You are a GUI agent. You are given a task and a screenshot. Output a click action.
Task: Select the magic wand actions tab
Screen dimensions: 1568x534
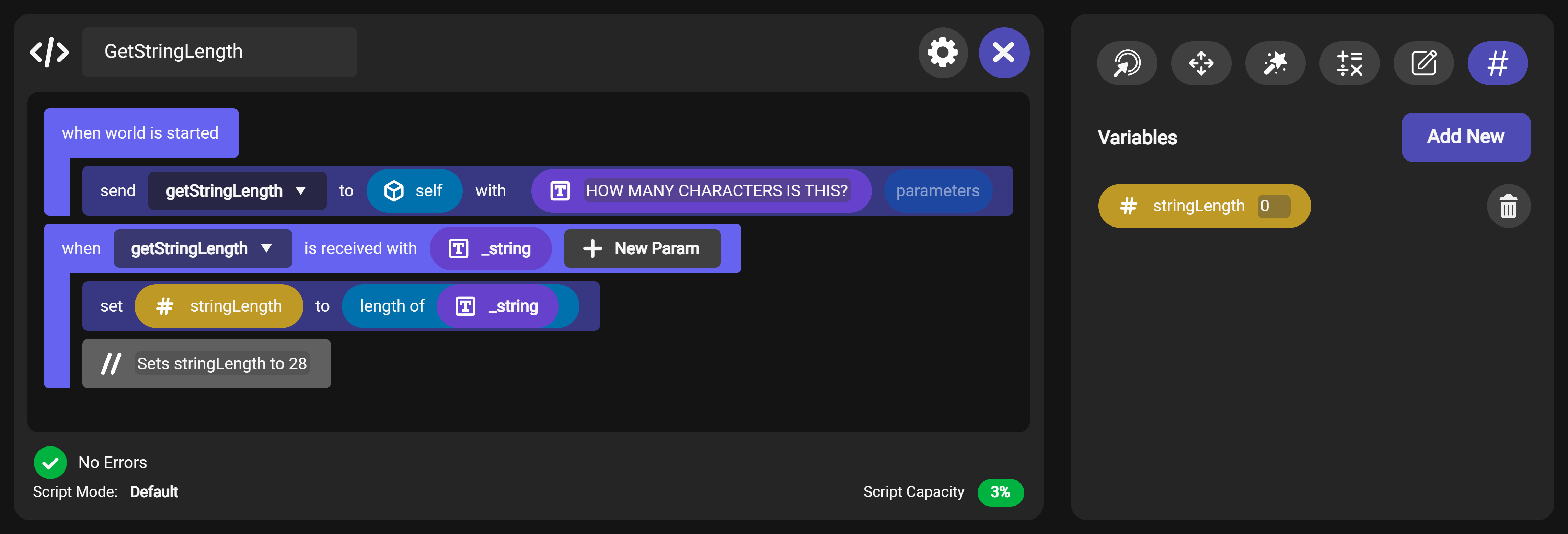point(1275,63)
